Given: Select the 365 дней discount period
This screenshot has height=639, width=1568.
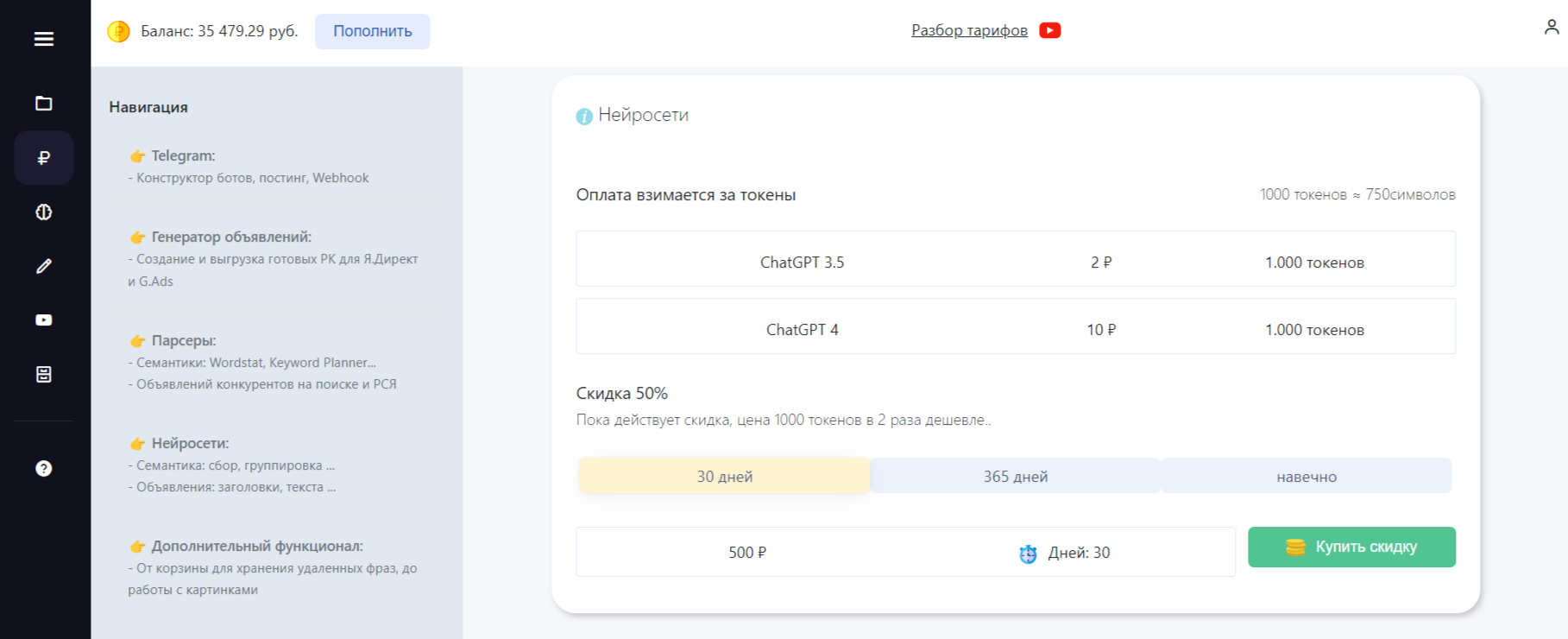Looking at the screenshot, I should (x=1016, y=476).
